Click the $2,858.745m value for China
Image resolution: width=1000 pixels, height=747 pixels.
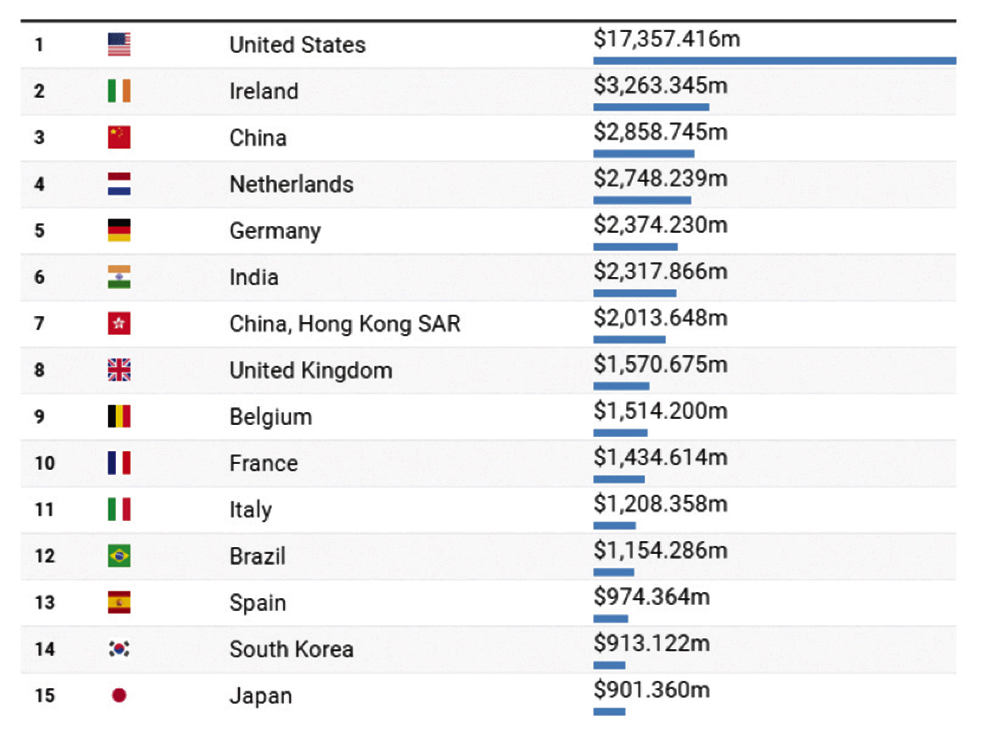tap(660, 132)
